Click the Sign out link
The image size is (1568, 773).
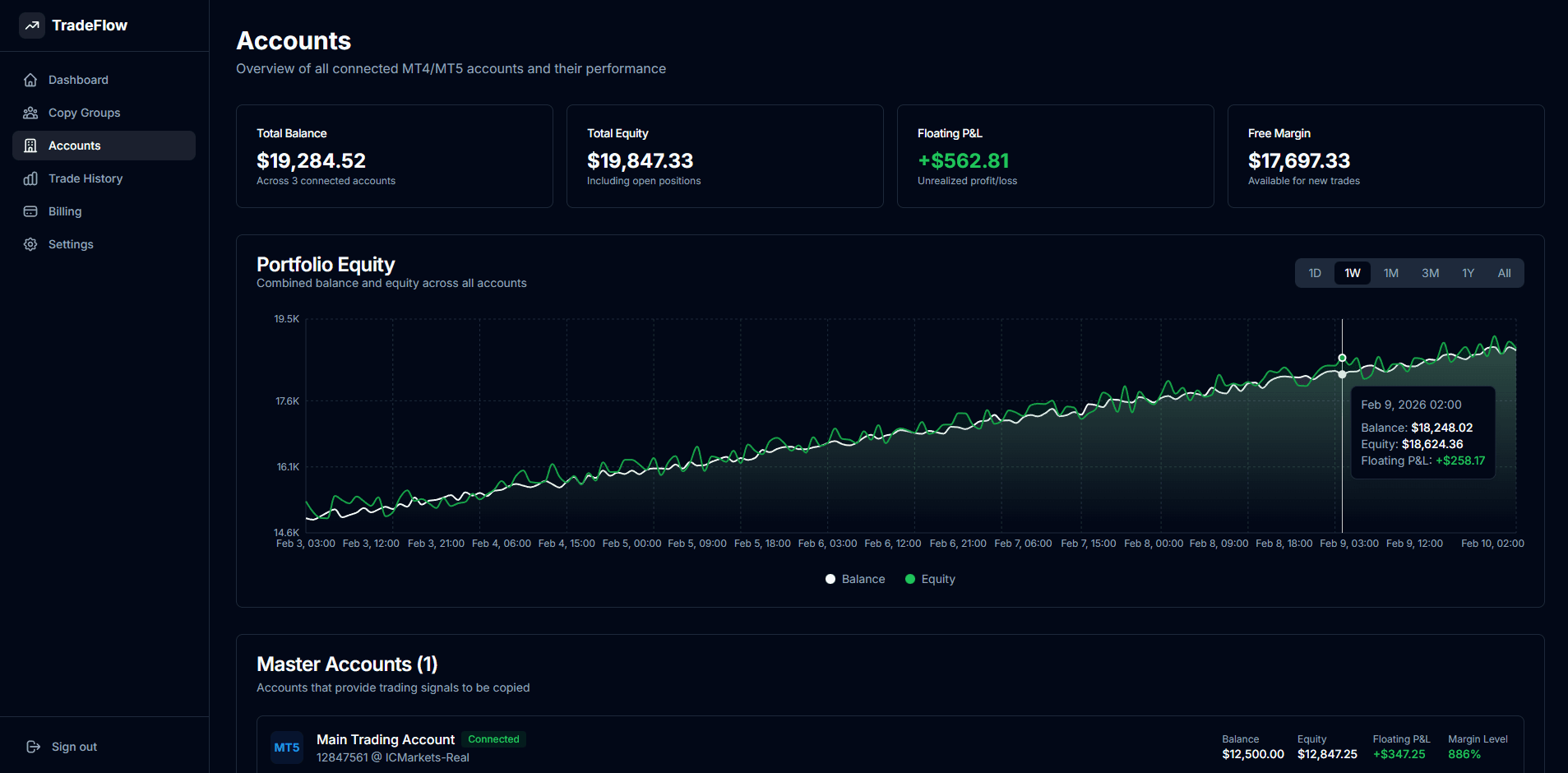[61, 747]
